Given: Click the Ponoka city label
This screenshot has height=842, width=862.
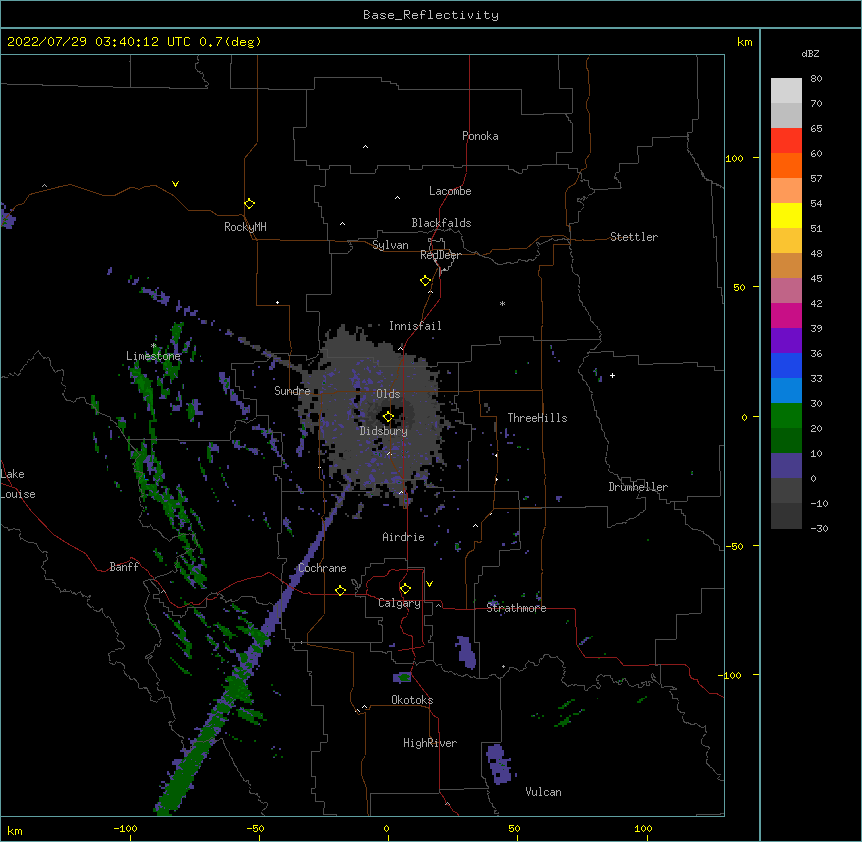Looking at the screenshot, I should coord(480,136).
